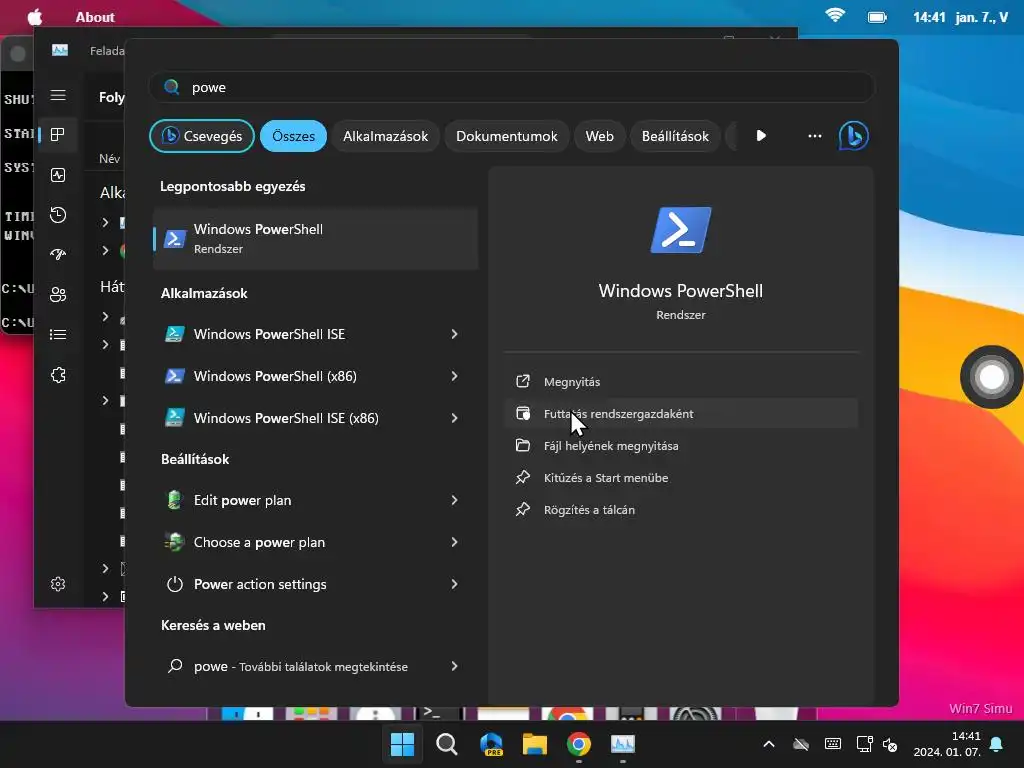Switch to the Web filter tab
The height and width of the screenshot is (768, 1024).
599,136
